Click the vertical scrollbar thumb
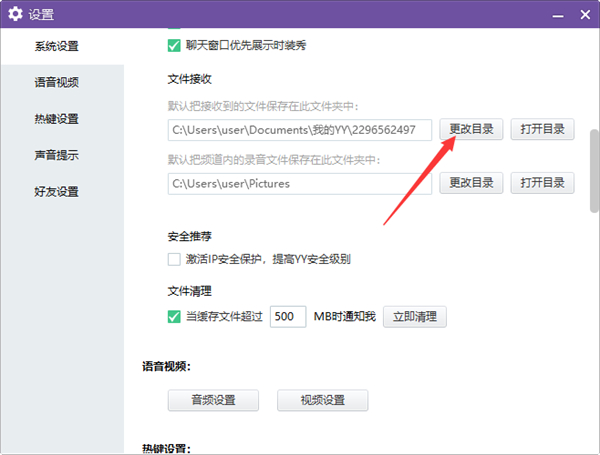This screenshot has height=455, width=600. tap(594, 171)
